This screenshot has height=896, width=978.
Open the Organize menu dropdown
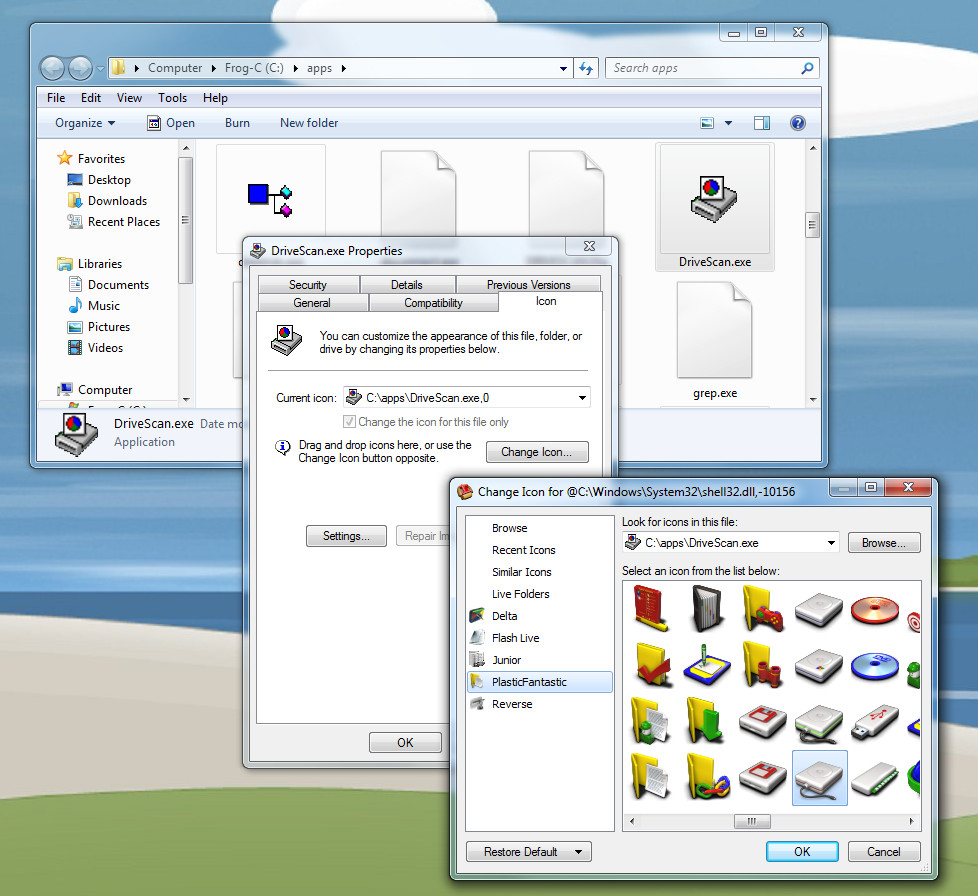pyautogui.click(x=85, y=123)
